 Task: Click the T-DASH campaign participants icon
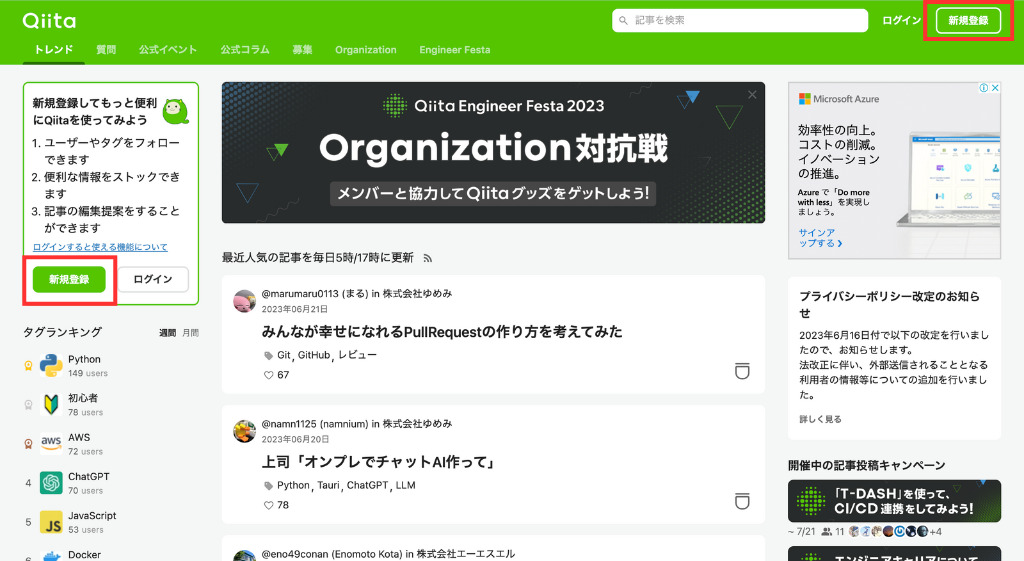[827, 532]
